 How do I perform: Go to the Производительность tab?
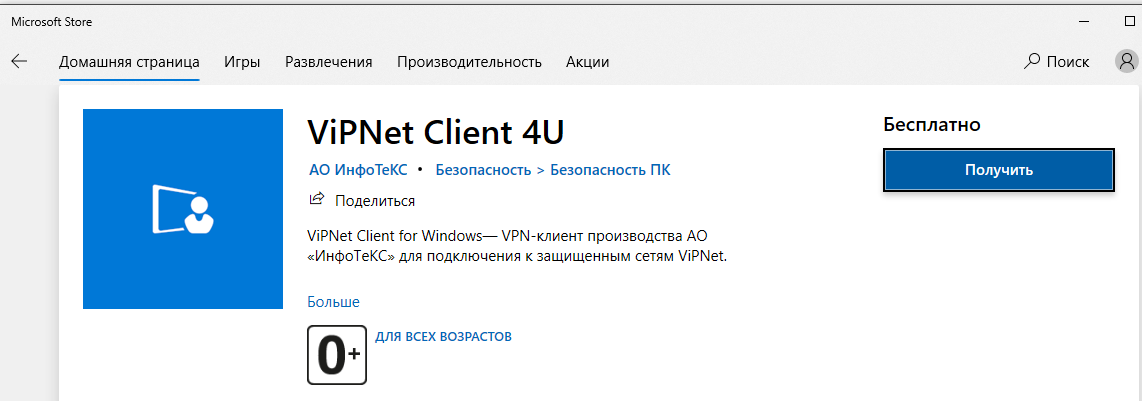(469, 62)
